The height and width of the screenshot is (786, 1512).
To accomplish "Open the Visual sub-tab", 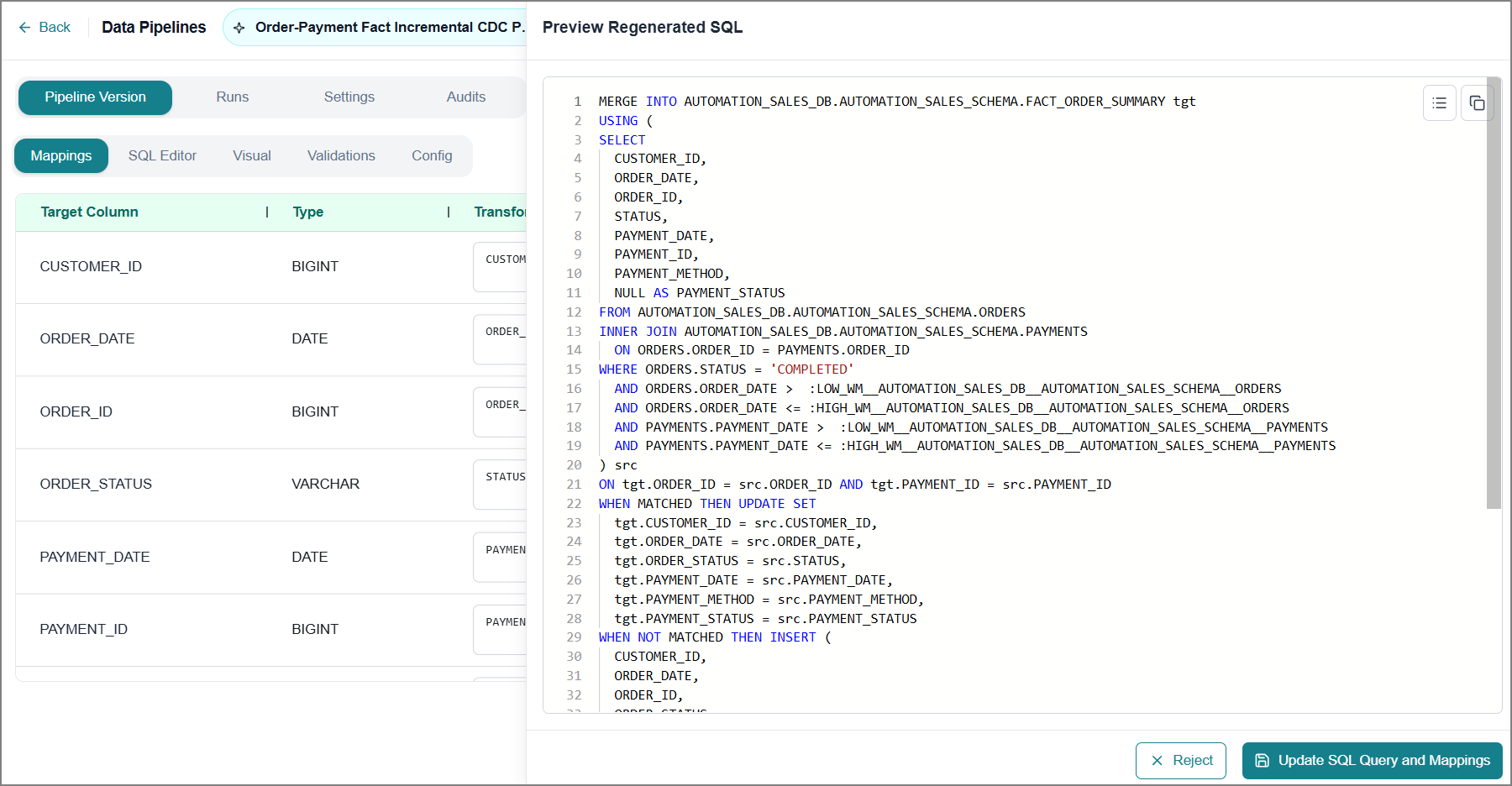I will (252, 156).
